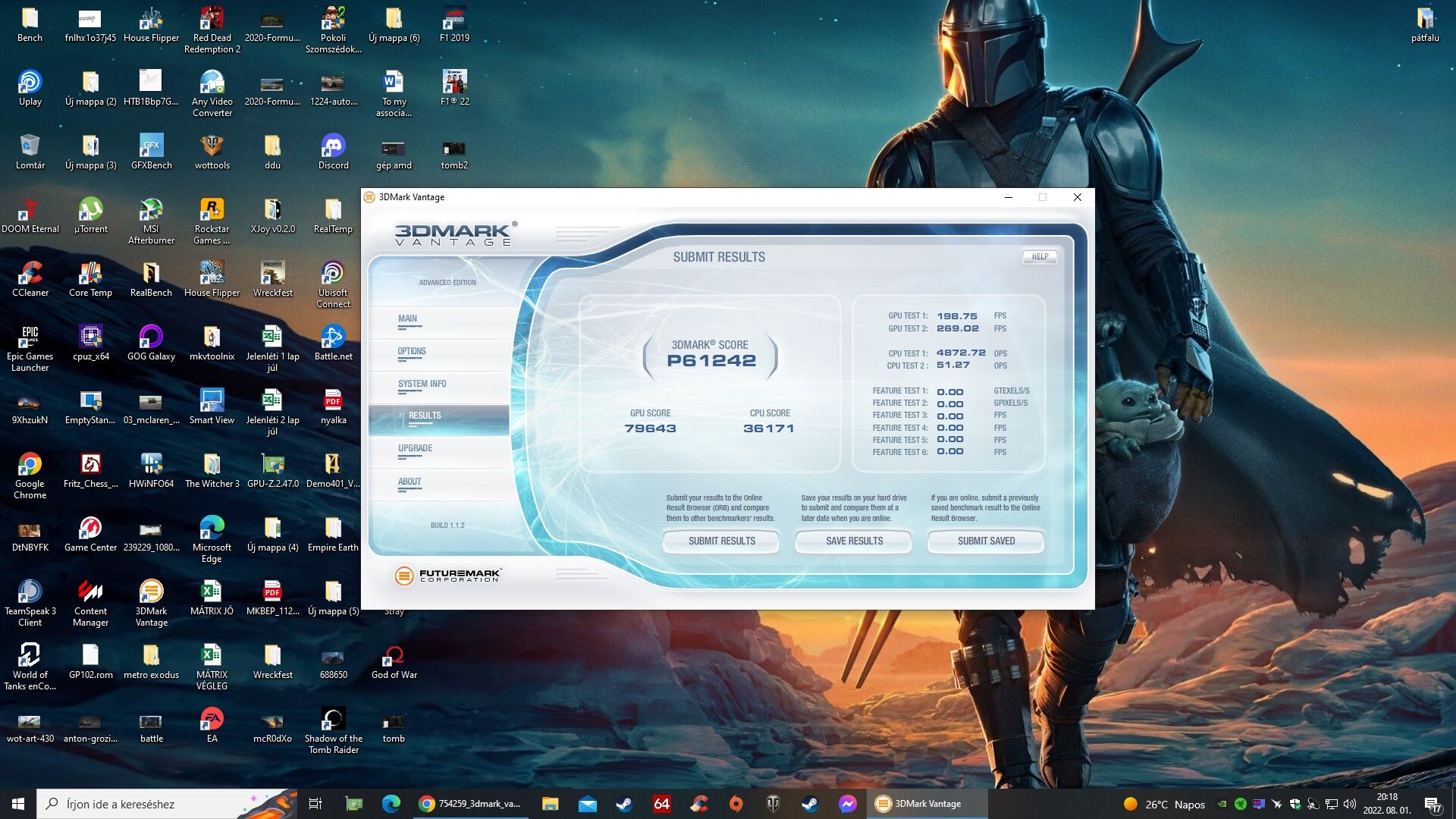Click the weather widget showing 26°C Napos
Viewport: 1456px width, 819px height.
tap(1164, 804)
